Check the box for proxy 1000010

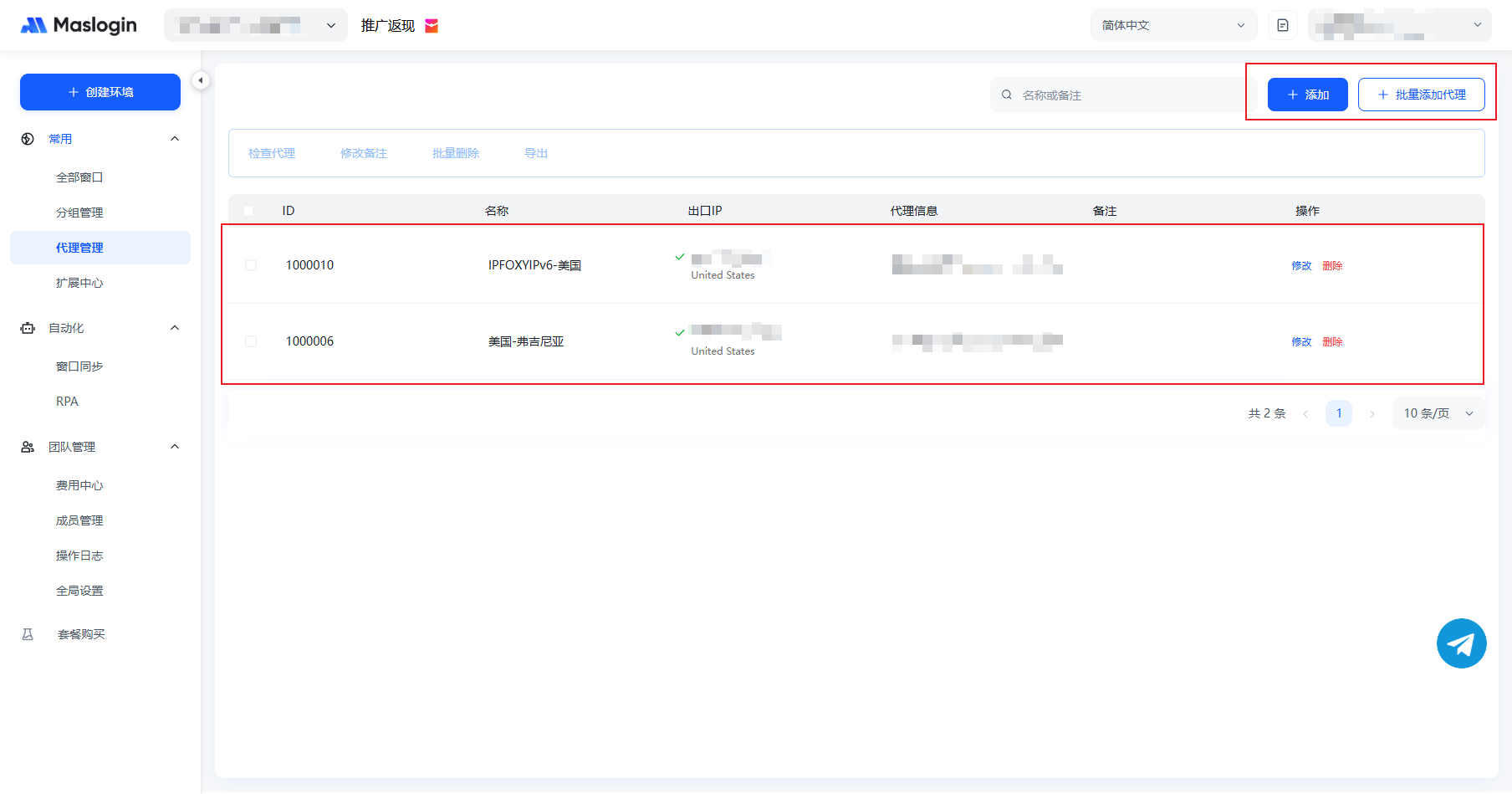(251, 265)
